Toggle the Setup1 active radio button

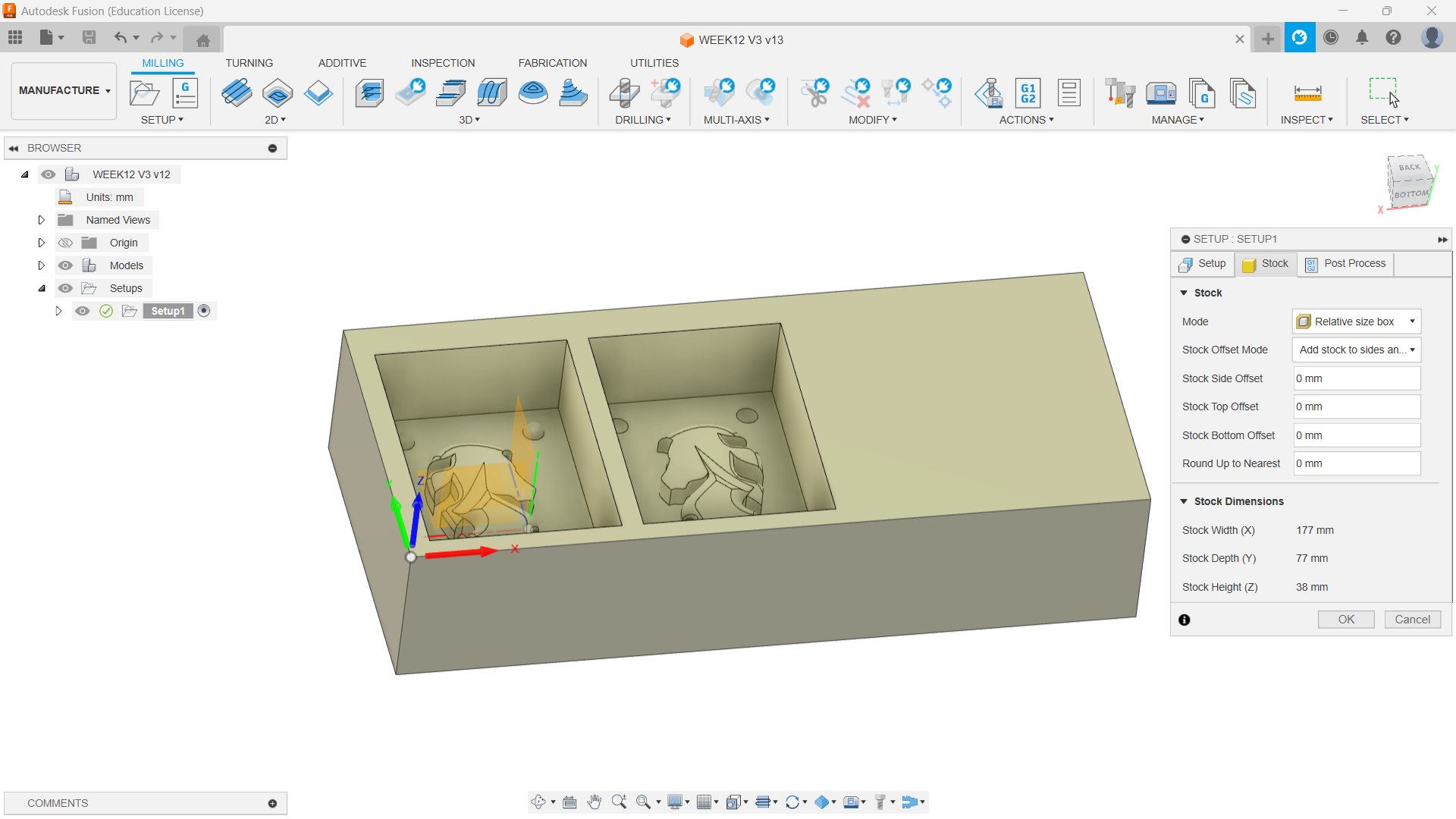[x=204, y=311]
